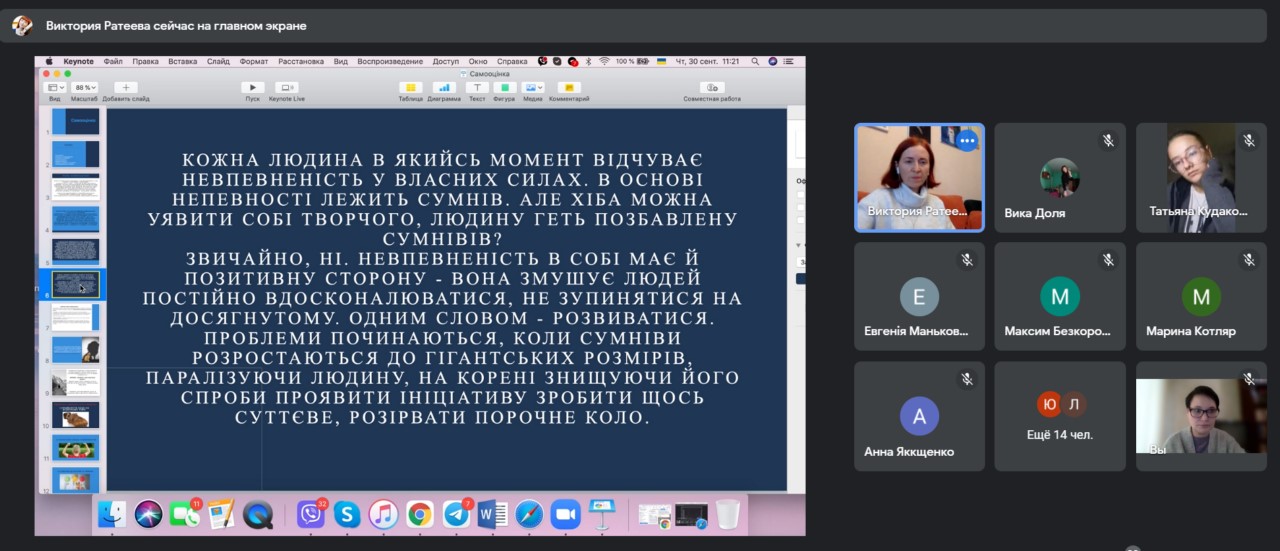Viewport: 1280px width, 551px height.
Task: Click the muted microphone icon on Вика Доля tile
Action: [1108, 141]
